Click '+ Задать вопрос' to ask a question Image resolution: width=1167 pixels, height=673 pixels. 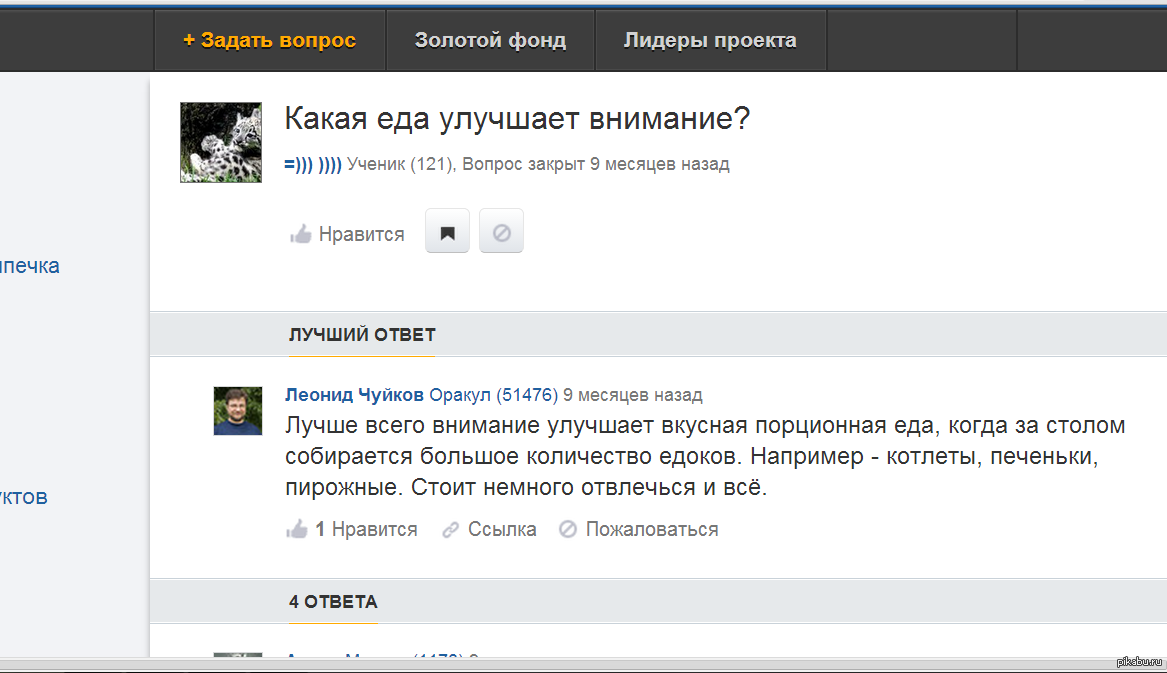coord(270,41)
